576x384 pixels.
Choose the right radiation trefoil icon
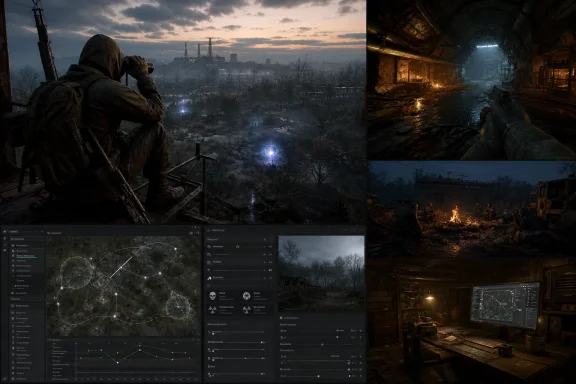click(246, 309)
